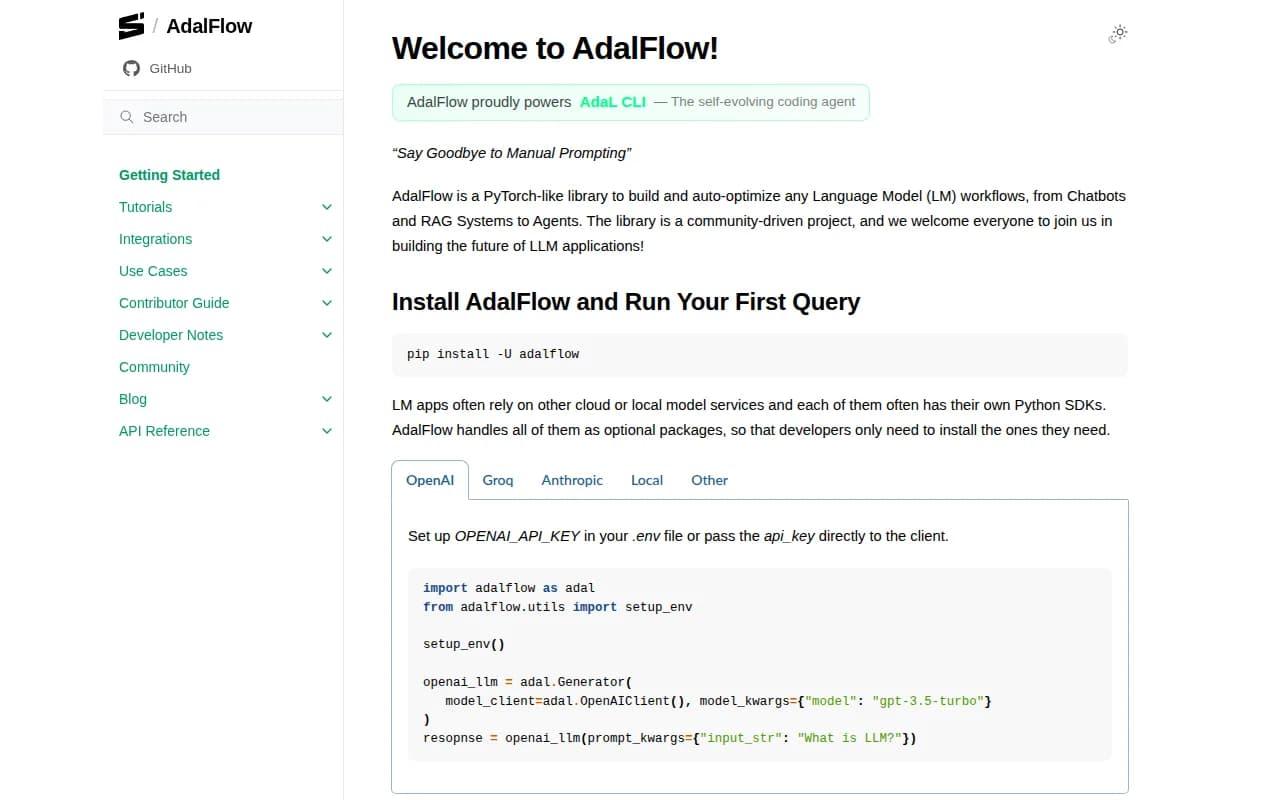Click the OpenAI Python code snippet
This screenshot has width=1280, height=800.
[760, 663]
